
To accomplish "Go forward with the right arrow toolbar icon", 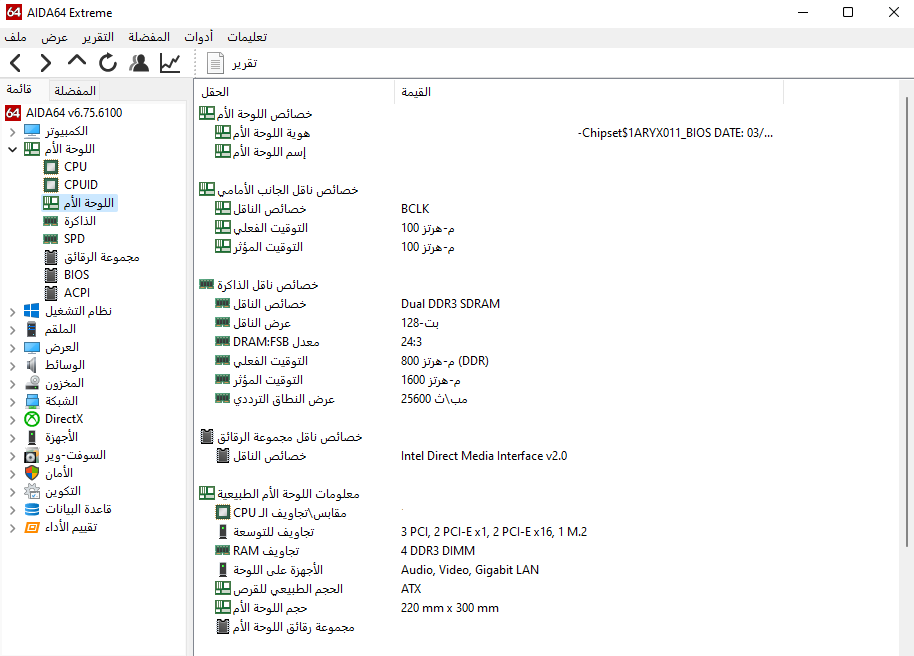I will click(45, 63).
